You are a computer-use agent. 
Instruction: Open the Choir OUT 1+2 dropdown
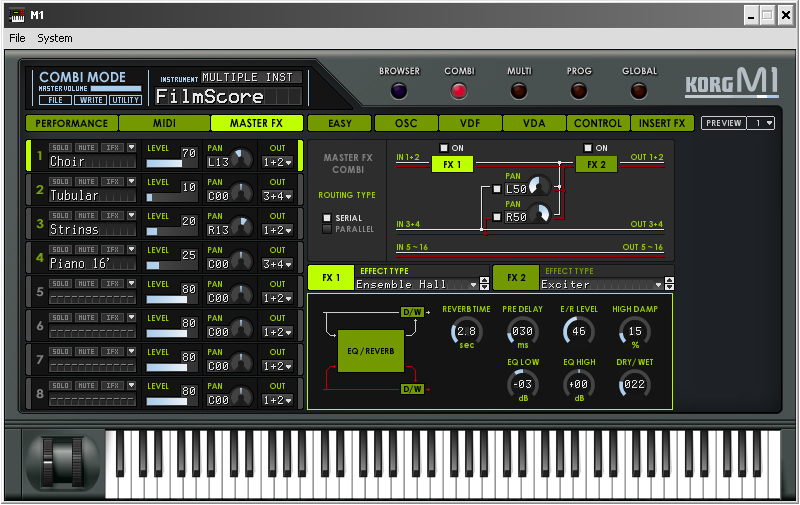277,162
